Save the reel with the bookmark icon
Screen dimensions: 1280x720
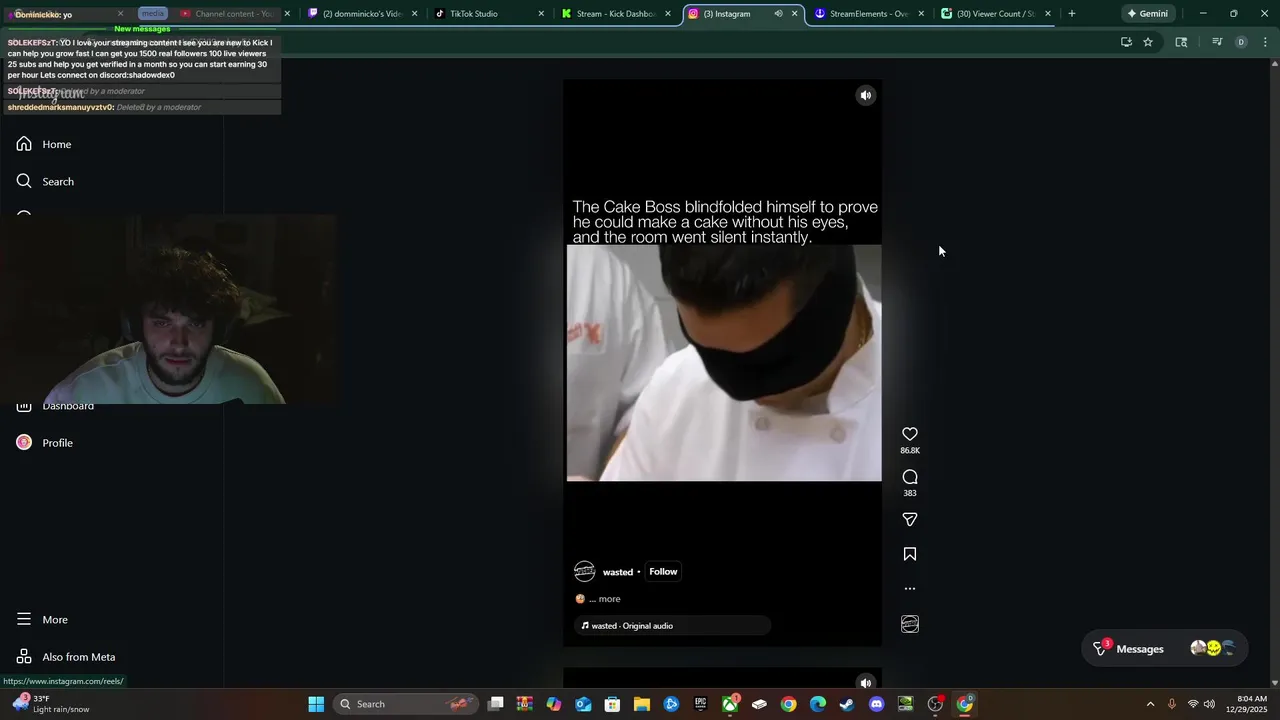pyautogui.click(x=910, y=554)
